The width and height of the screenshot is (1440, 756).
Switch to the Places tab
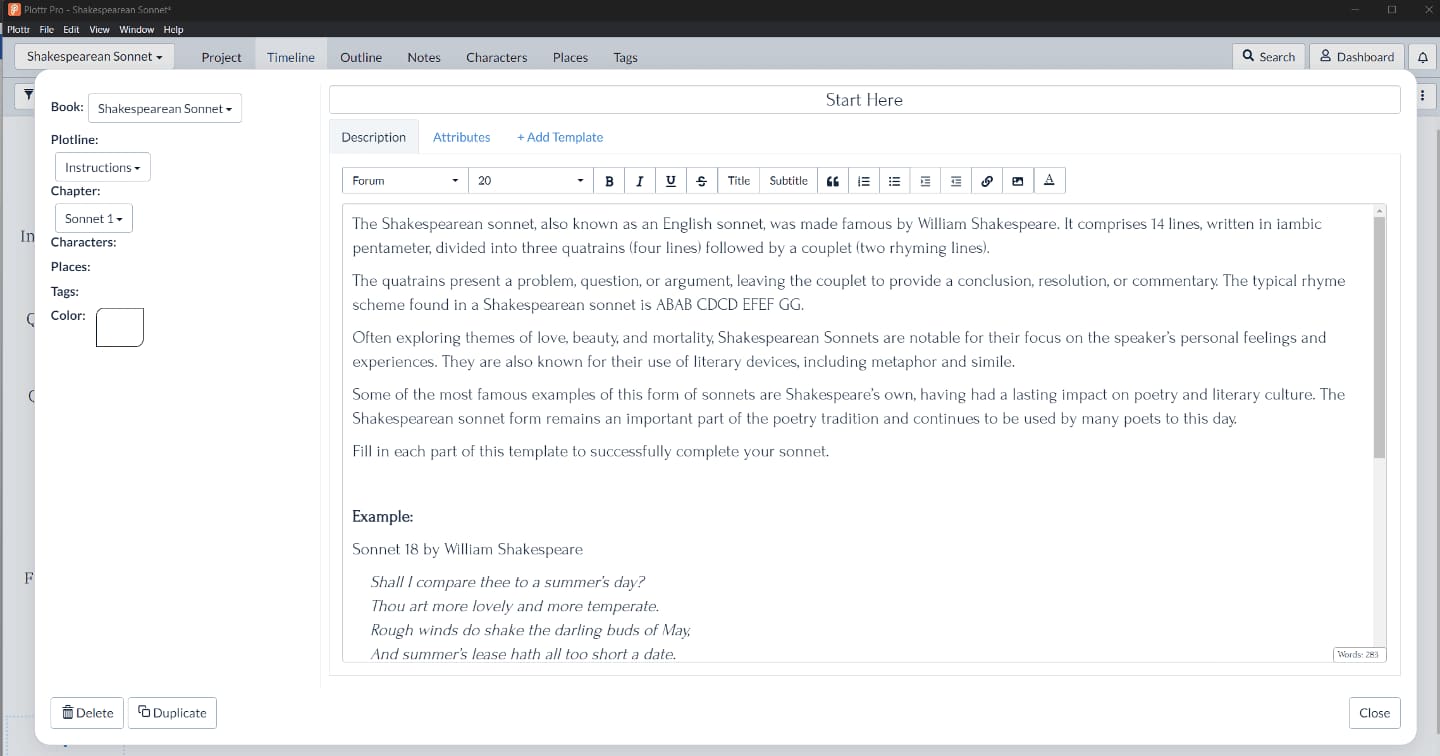570,57
